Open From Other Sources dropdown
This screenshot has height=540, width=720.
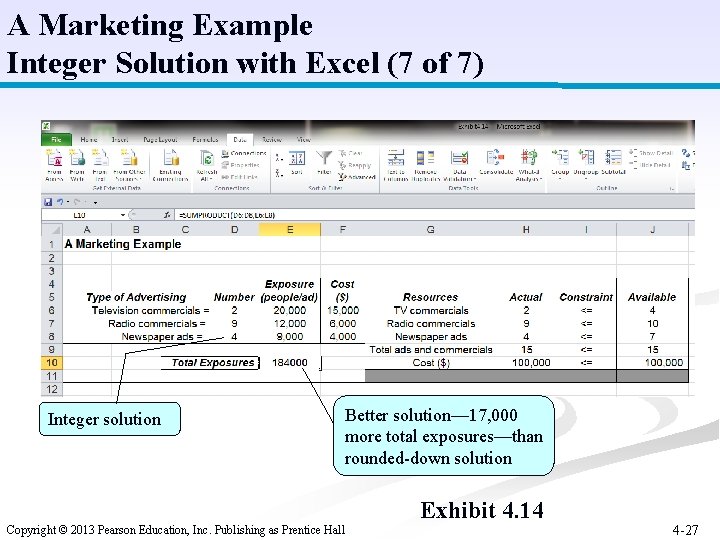pos(129,165)
